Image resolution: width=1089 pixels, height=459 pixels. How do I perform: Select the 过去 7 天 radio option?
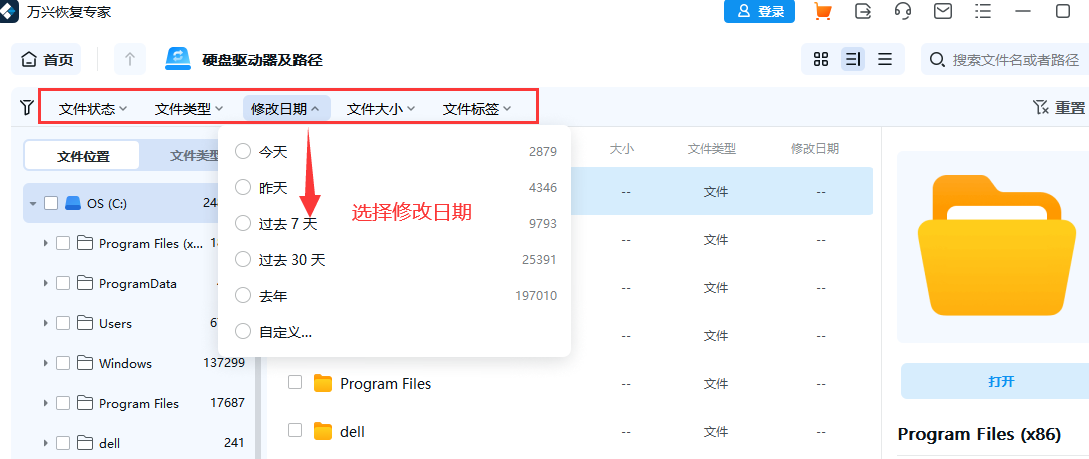pos(243,224)
